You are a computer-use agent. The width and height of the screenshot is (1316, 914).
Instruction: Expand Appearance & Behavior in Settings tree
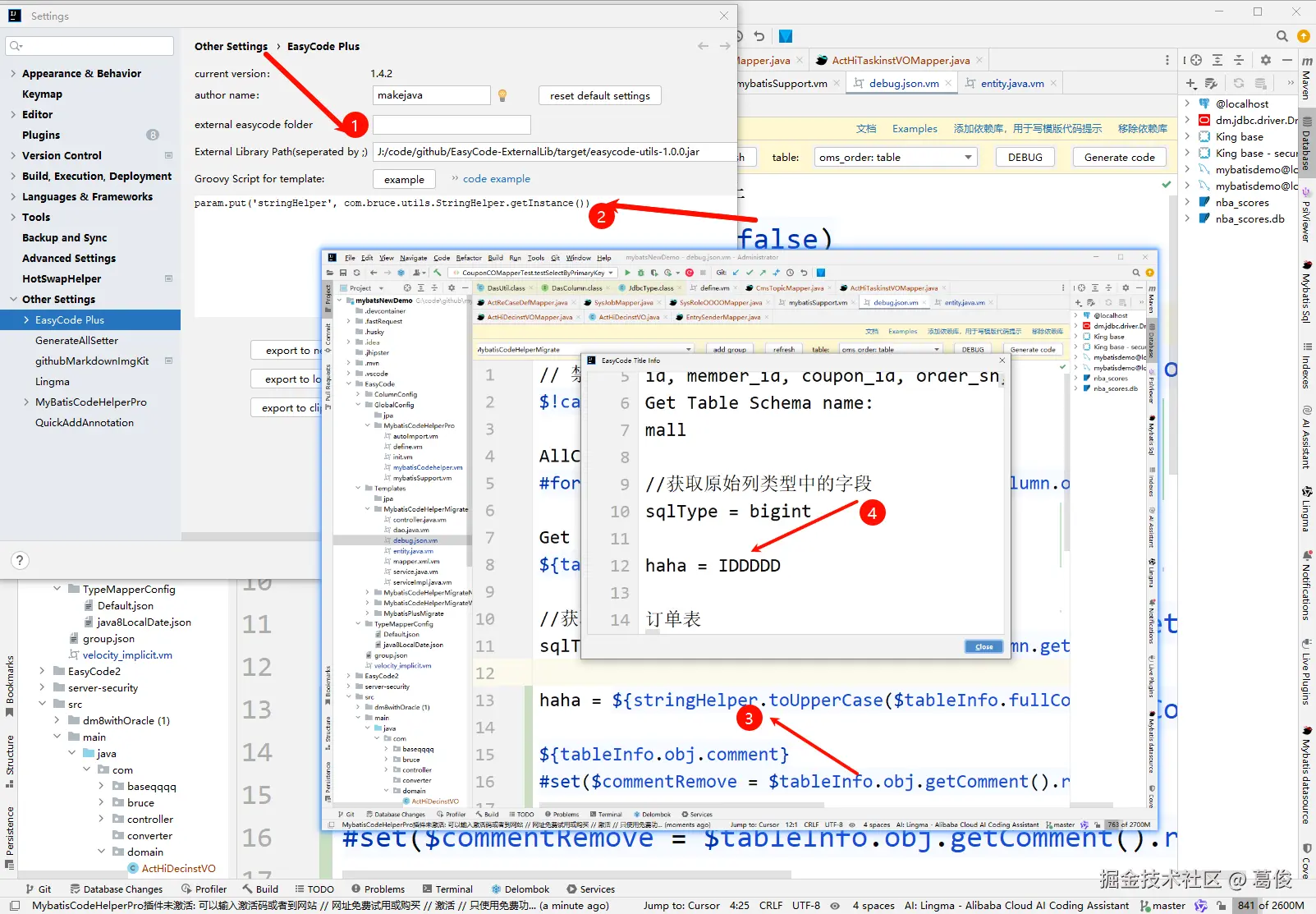[13, 73]
